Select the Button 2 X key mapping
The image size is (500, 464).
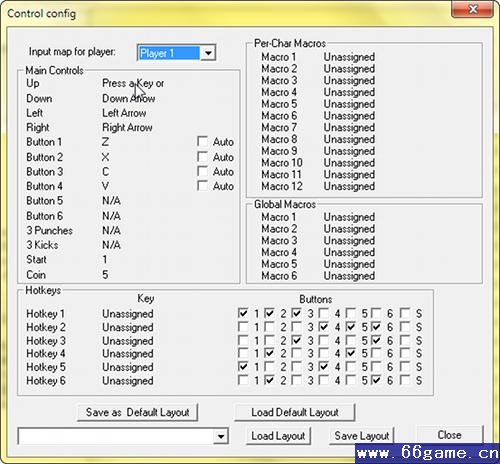tap(105, 157)
